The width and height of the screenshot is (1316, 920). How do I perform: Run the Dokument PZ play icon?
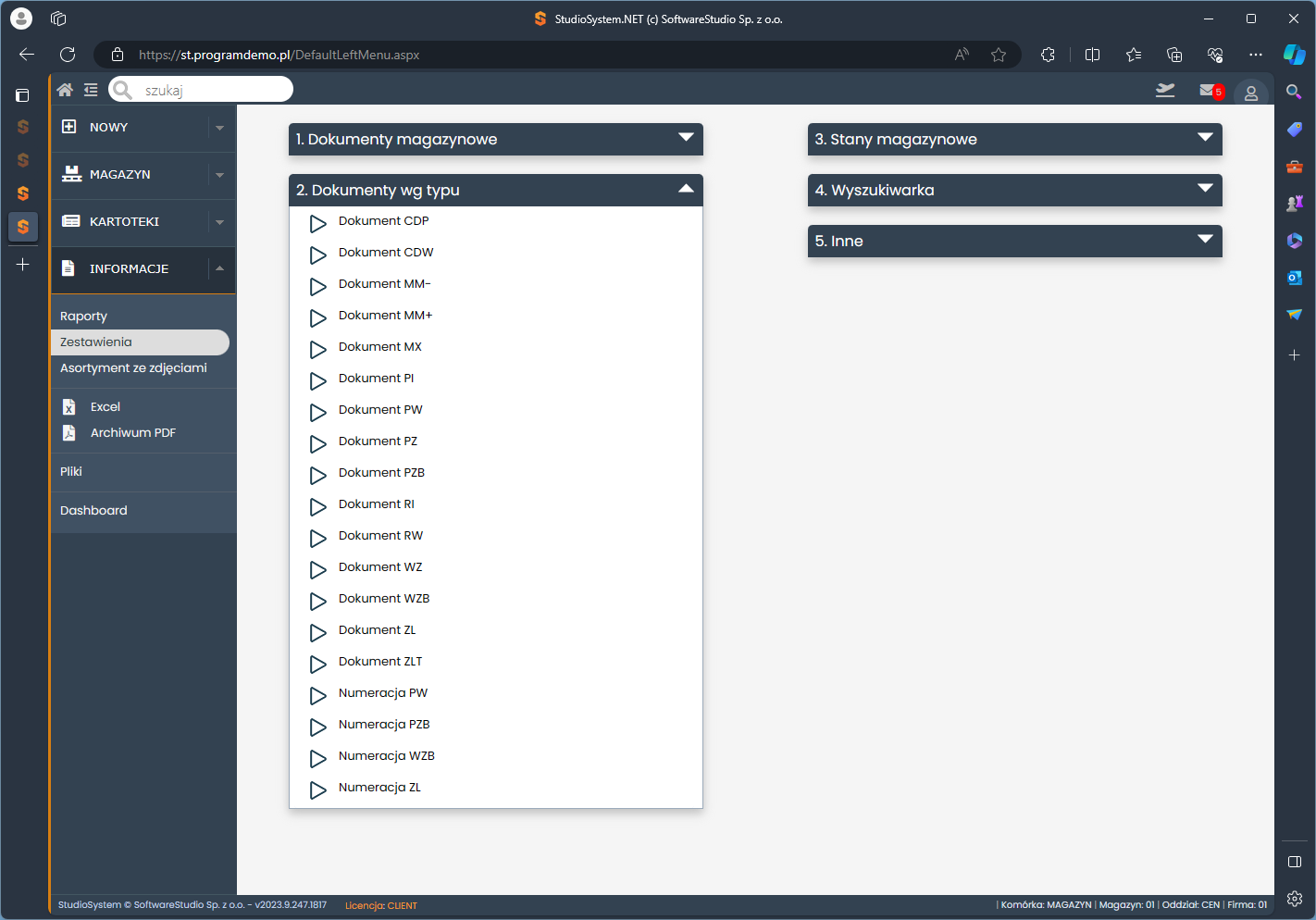317,443
